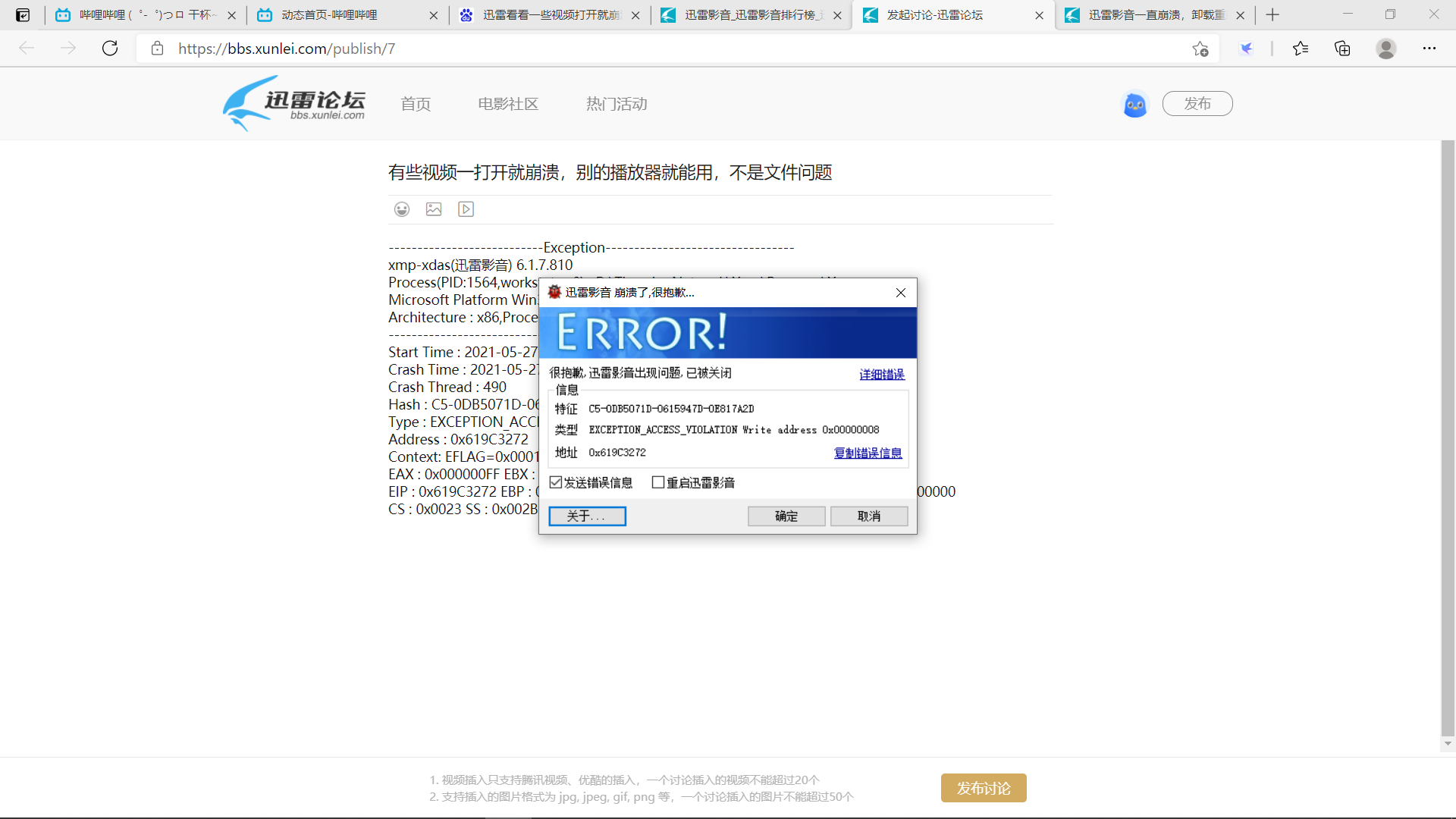Click the mascot avatar next to 发布
1456x819 pixels.
(1134, 104)
